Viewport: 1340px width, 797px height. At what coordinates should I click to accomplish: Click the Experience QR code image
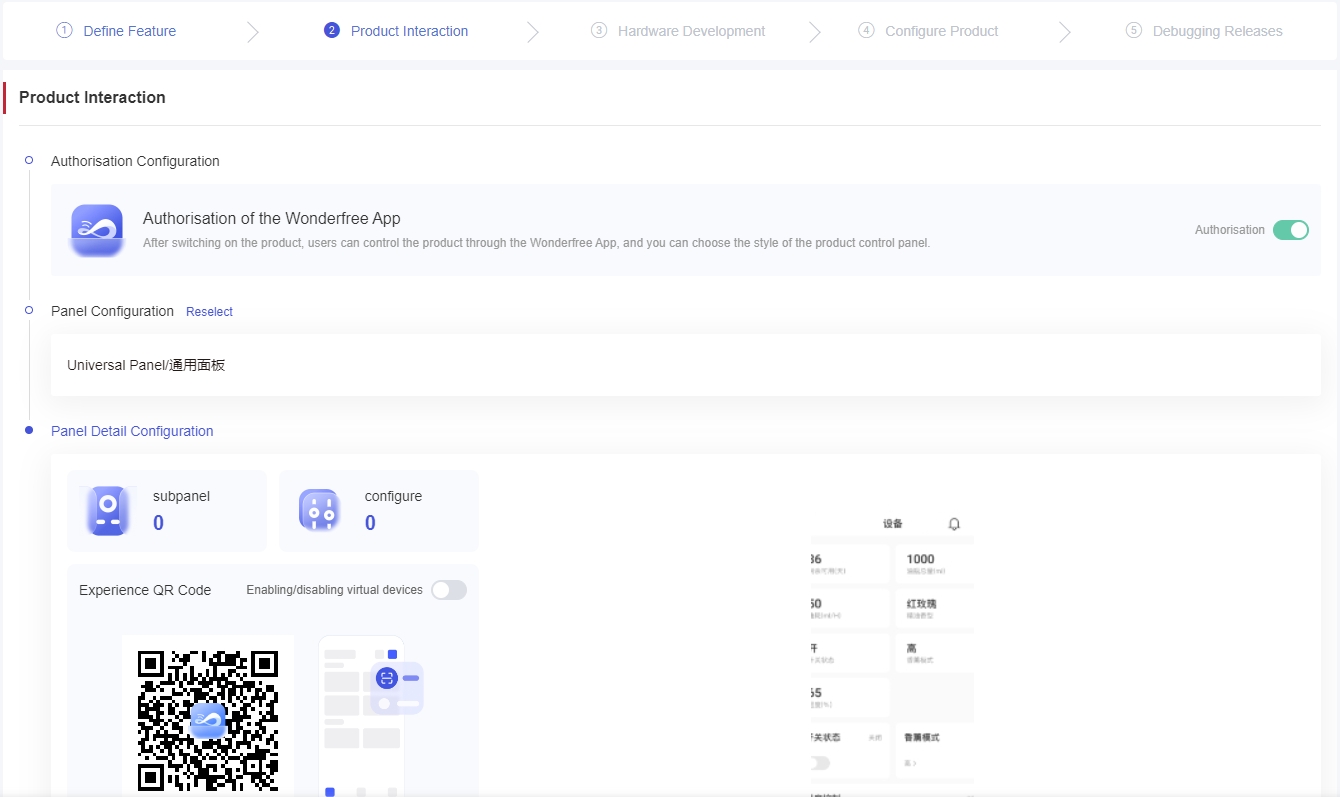208,720
